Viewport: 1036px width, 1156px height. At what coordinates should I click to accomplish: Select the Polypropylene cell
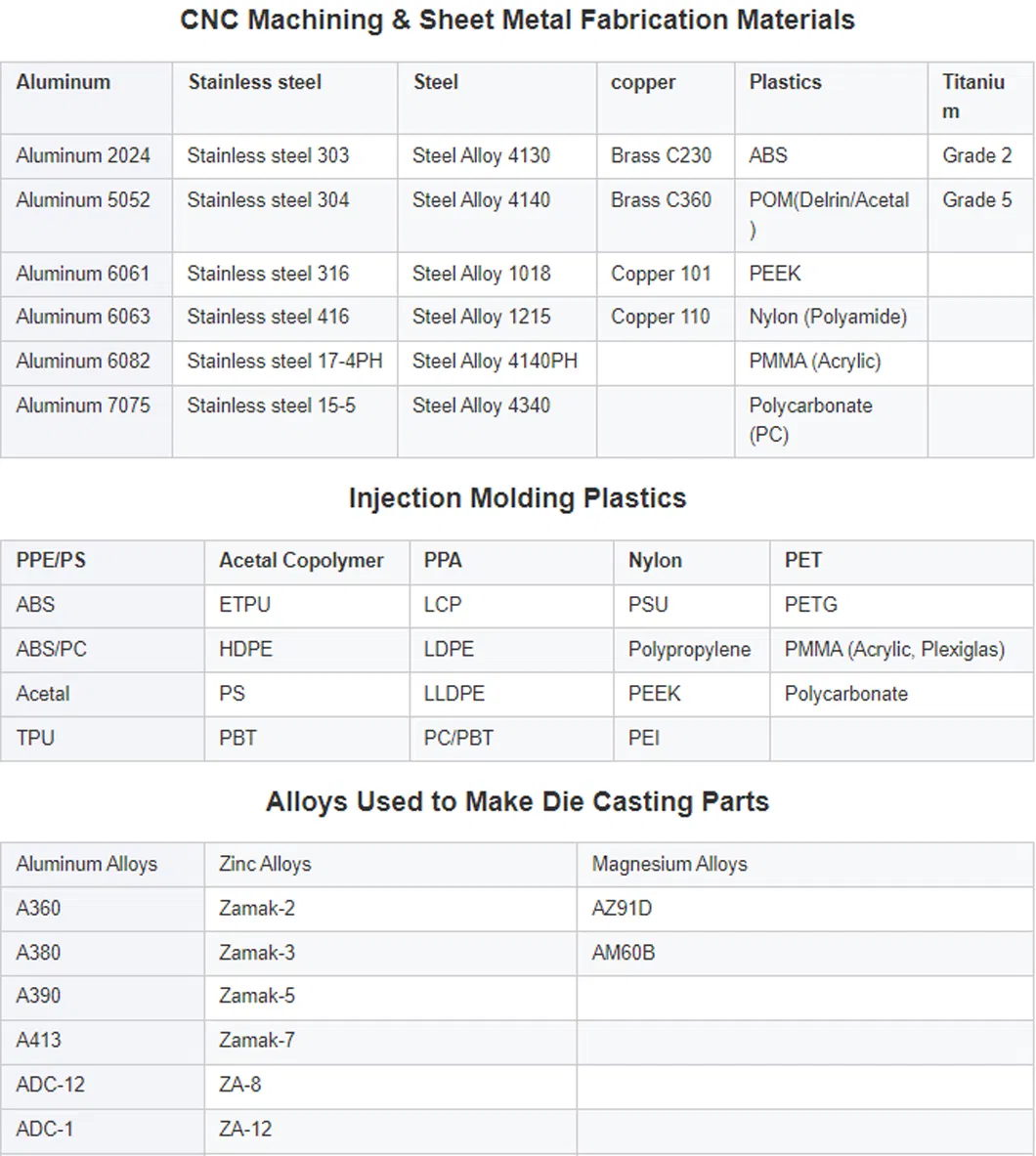pyautogui.click(x=689, y=649)
